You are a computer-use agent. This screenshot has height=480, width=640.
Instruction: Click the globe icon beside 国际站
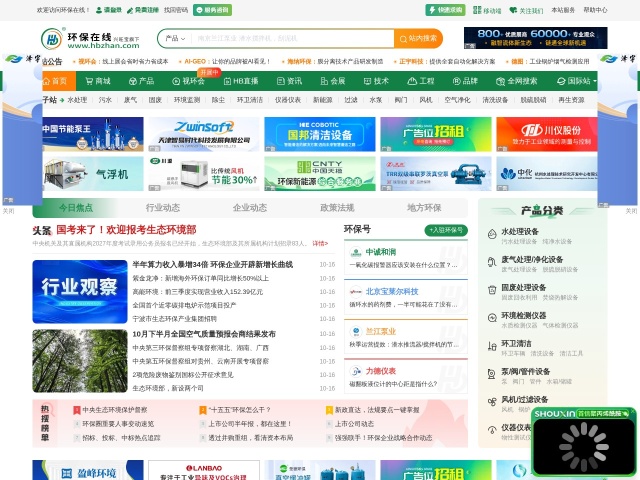tap(561, 81)
